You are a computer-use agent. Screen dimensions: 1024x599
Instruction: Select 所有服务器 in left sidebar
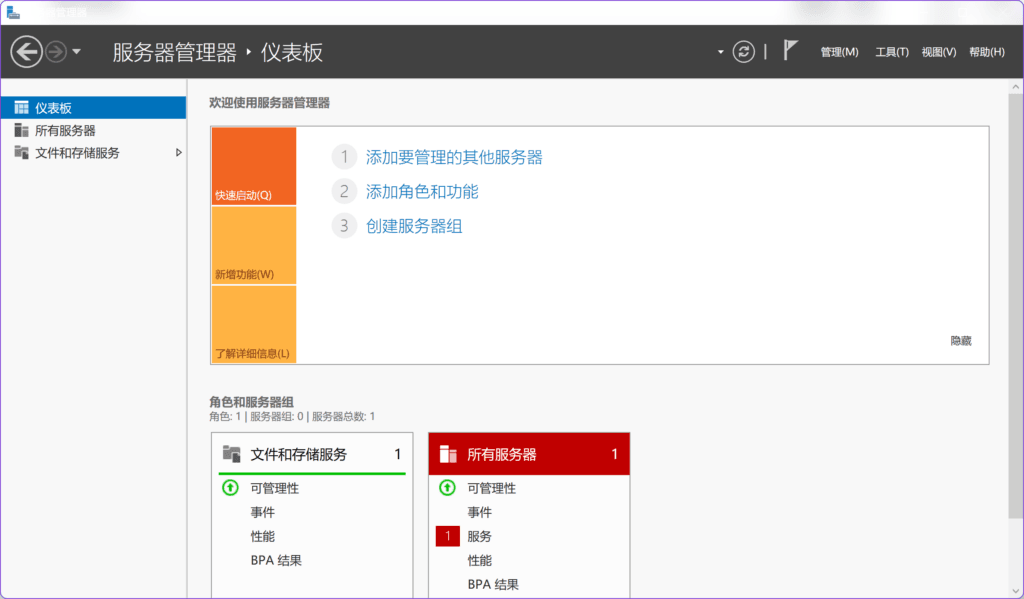coord(65,131)
